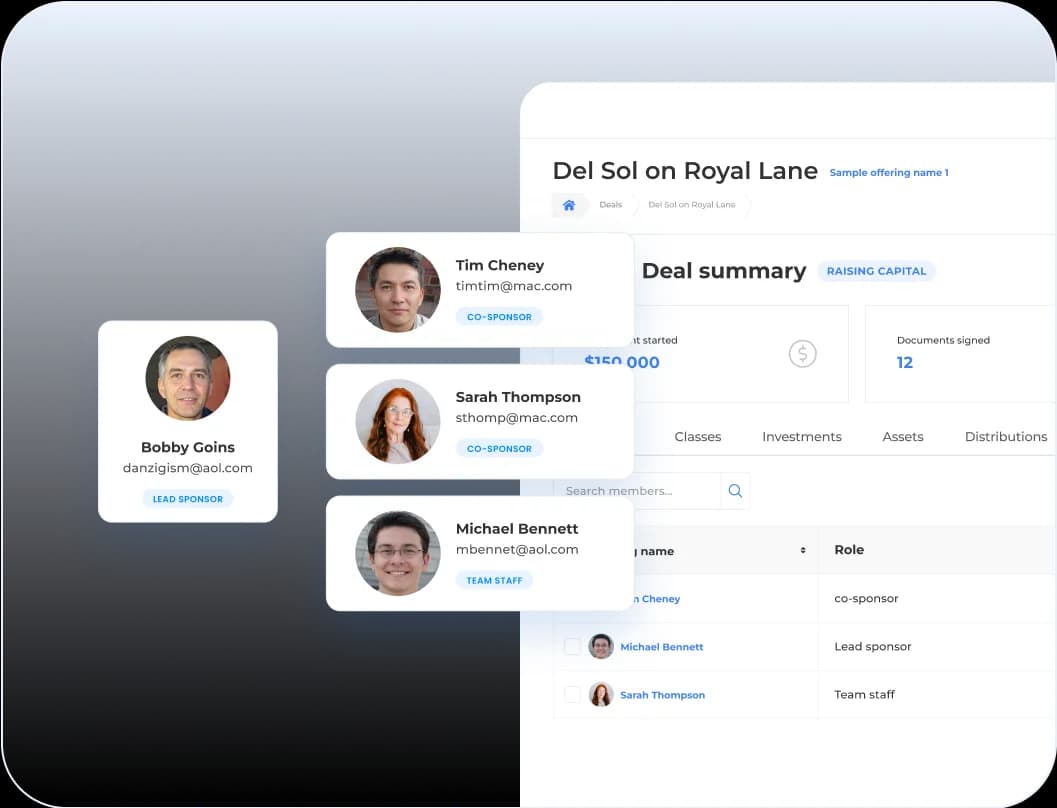Sort the name column using sort arrows
Screen dimensions: 1057x808
coord(802,551)
